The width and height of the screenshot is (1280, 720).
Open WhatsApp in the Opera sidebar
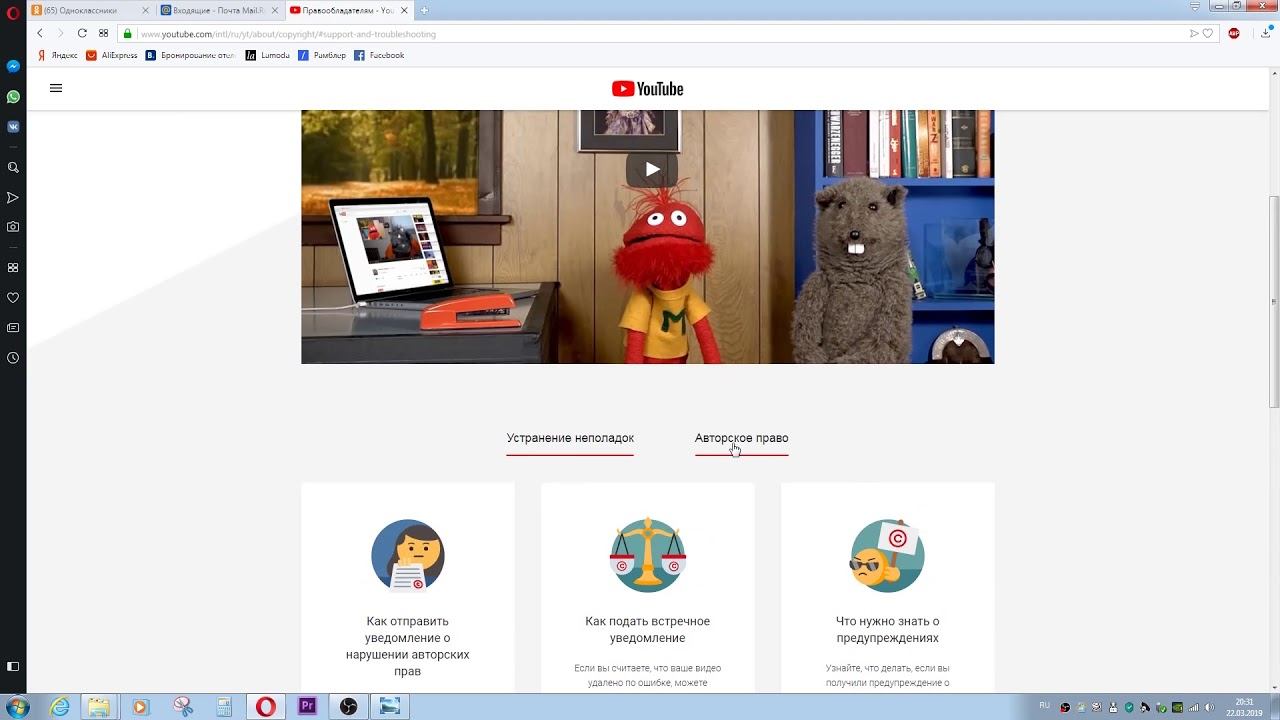point(13,97)
